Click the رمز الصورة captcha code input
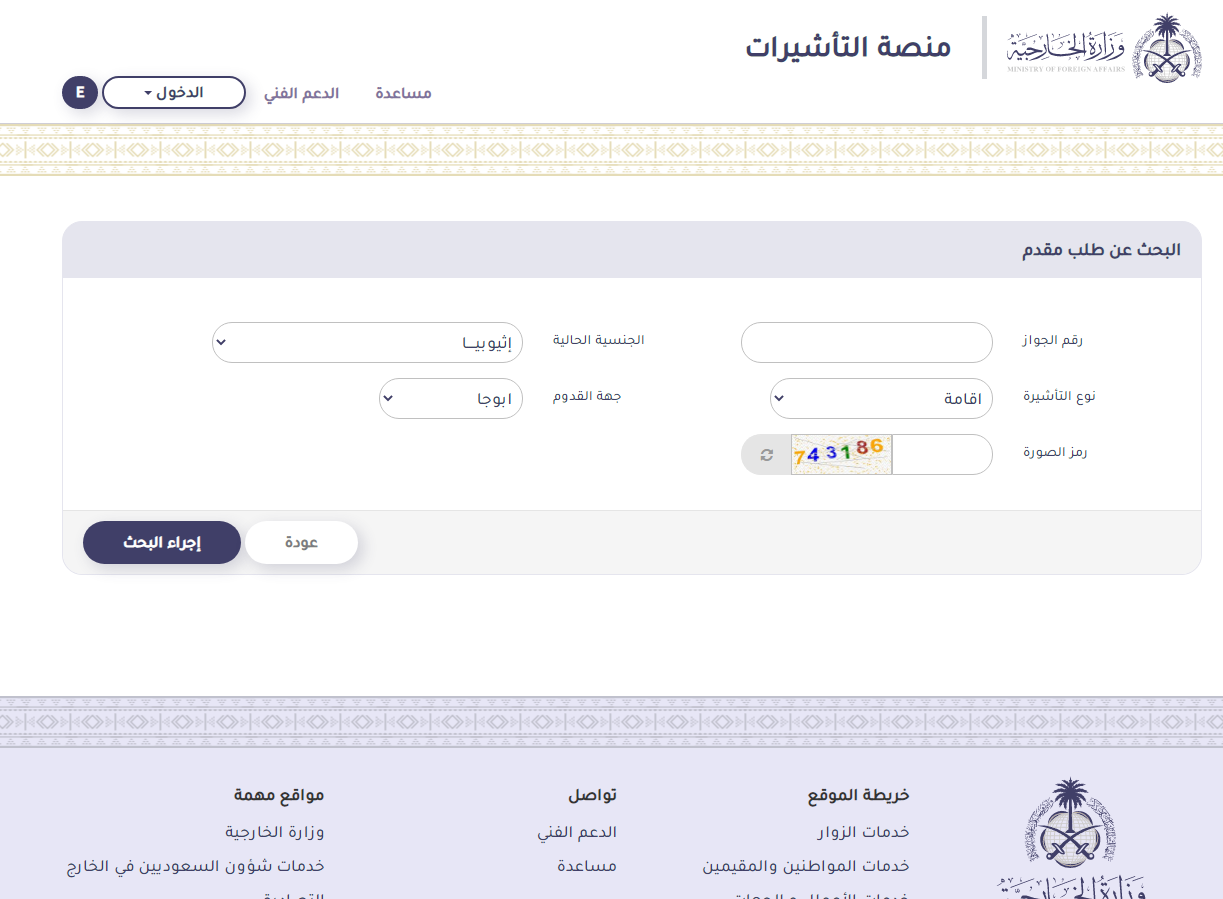Viewport: 1223px width, 899px height. pos(941,455)
